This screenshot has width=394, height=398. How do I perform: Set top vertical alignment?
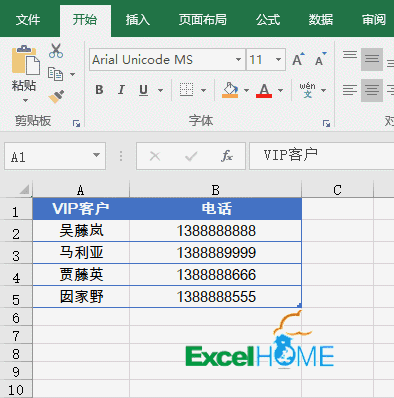tap(350, 55)
